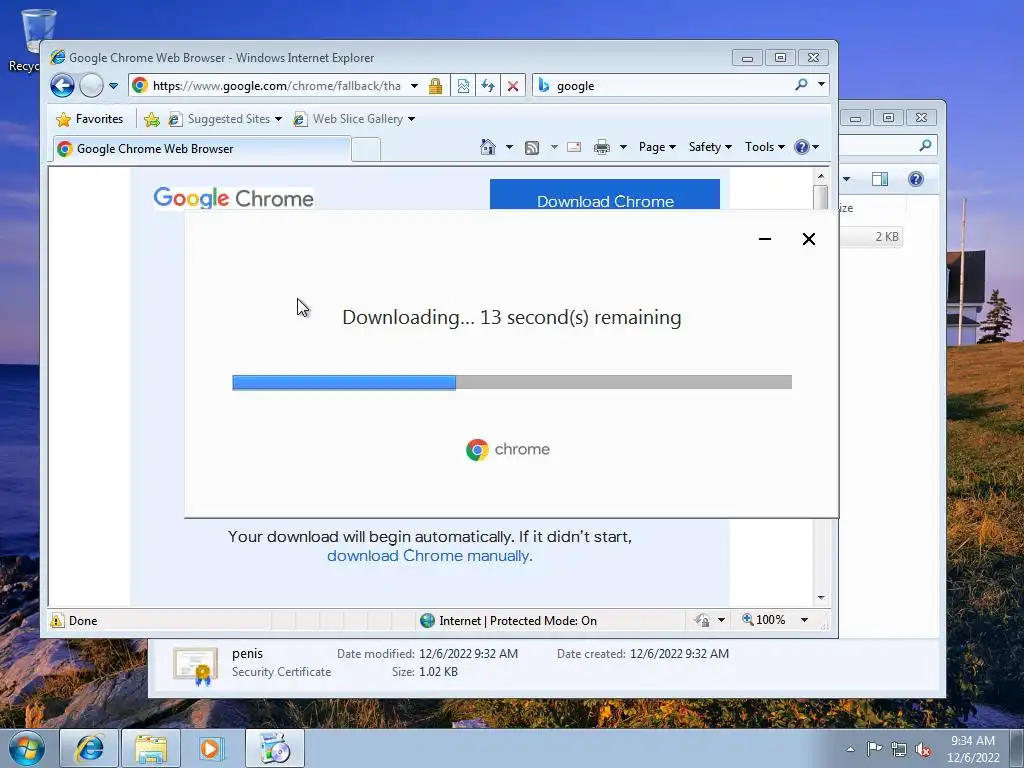Show hidden tray icons arrow
The image size is (1024, 768).
[x=850, y=749]
